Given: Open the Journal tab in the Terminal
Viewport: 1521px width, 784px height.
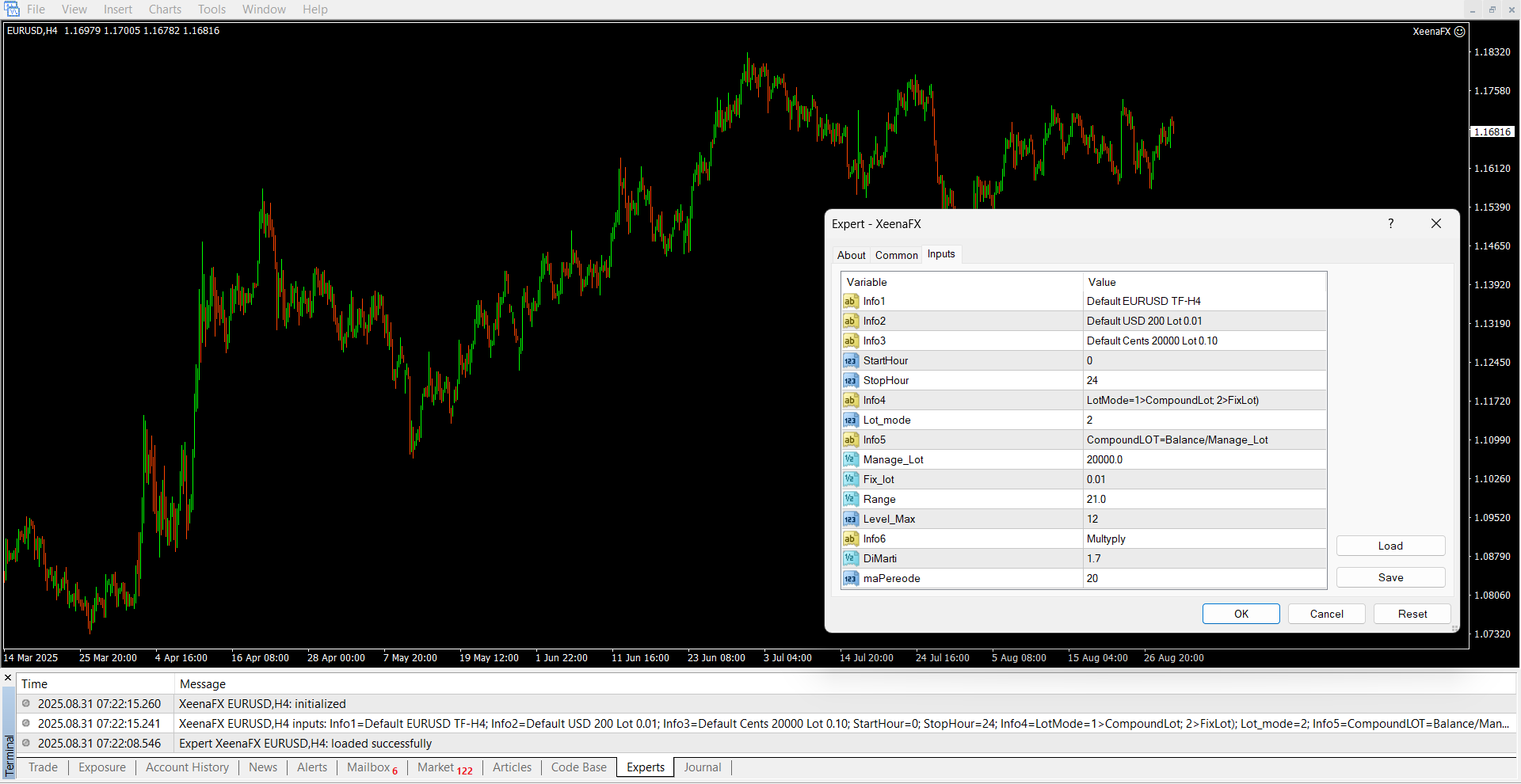Looking at the screenshot, I should pos(702,767).
